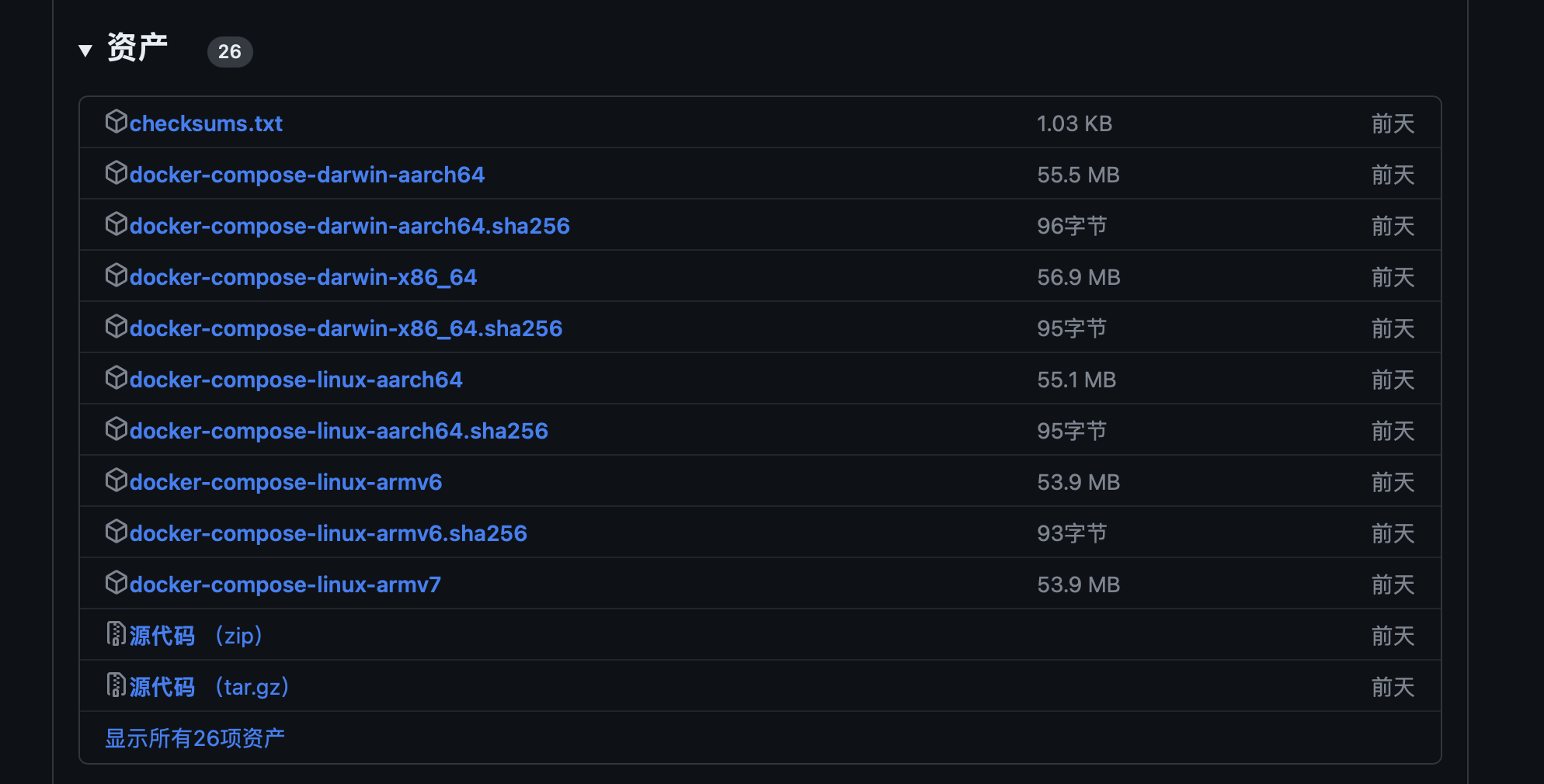Image resolution: width=1544 pixels, height=784 pixels.
Task: Download checksums.txt file
Action: tap(206, 123)
